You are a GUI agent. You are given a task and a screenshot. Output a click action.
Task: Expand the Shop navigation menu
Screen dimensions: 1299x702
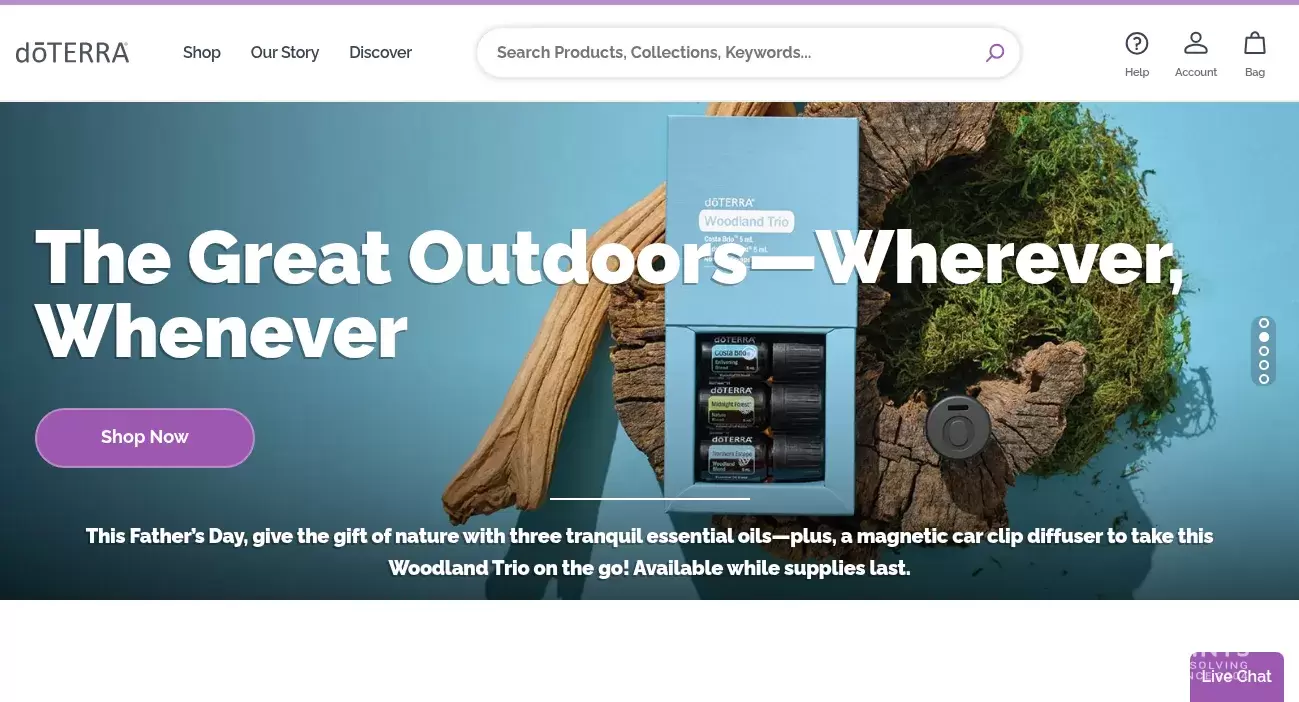point(201,52)
